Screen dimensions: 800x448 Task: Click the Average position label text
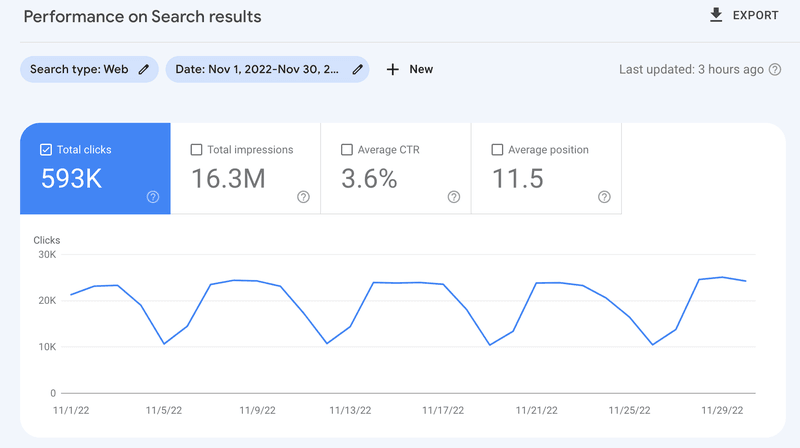548,150
